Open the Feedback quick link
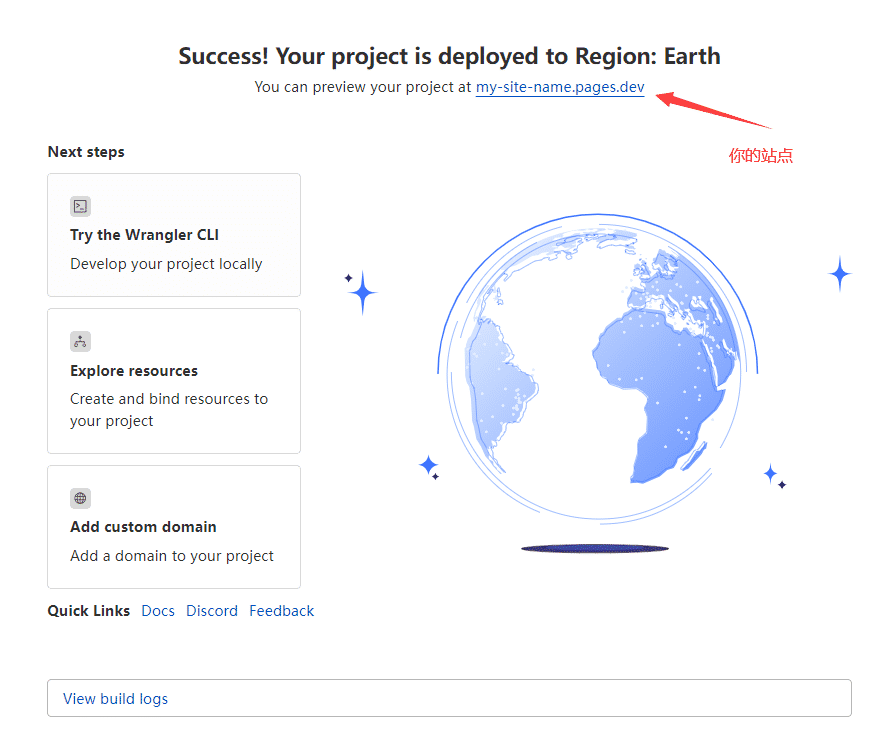 coord(282,611)
